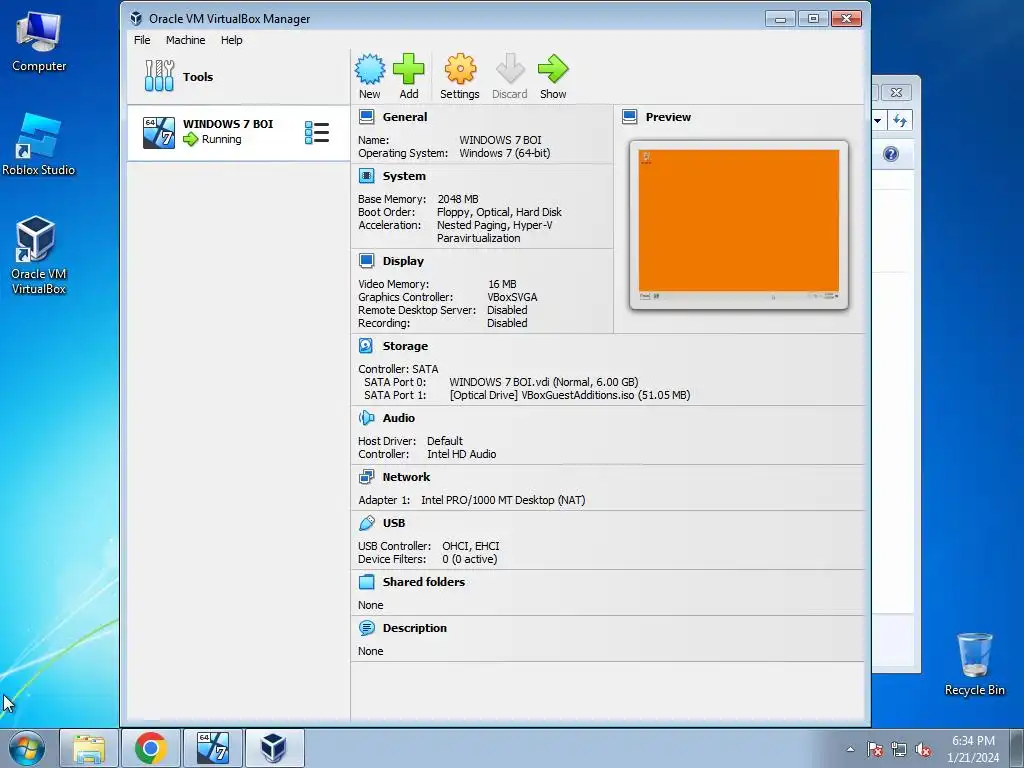Click the network tray icon
Image resolution: width=1024 pixels, height=768 pixels.
tap(899, 749)
